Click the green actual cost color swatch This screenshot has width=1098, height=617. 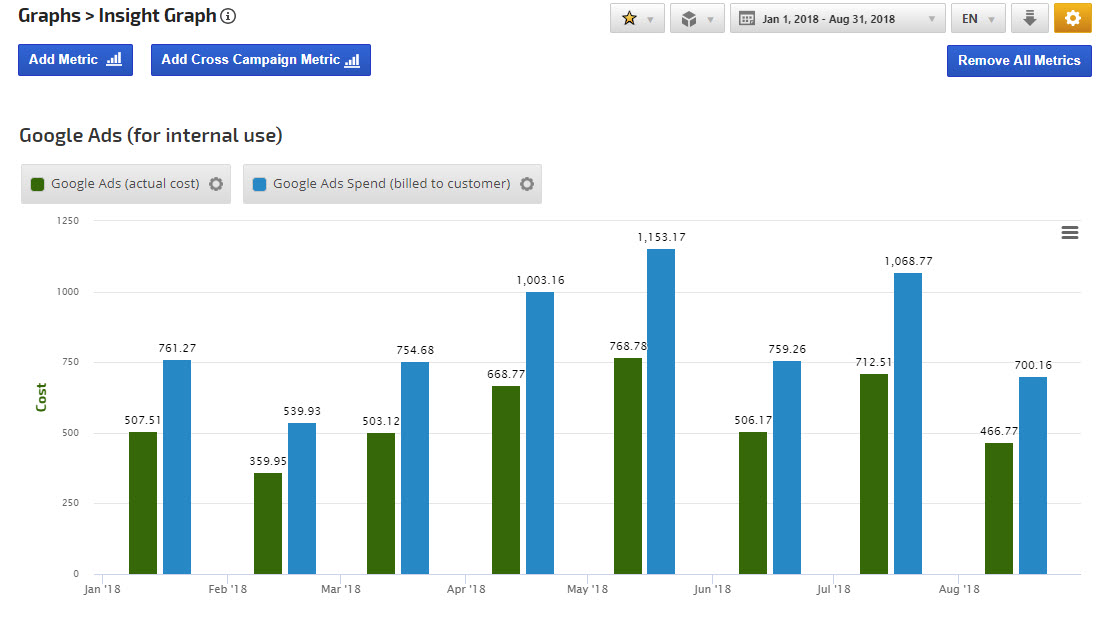(38, 184)
